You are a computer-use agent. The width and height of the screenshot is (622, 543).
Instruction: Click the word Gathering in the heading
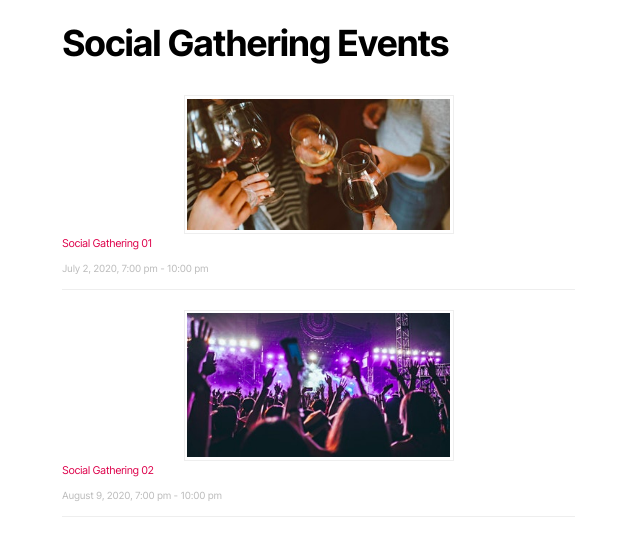249,45
